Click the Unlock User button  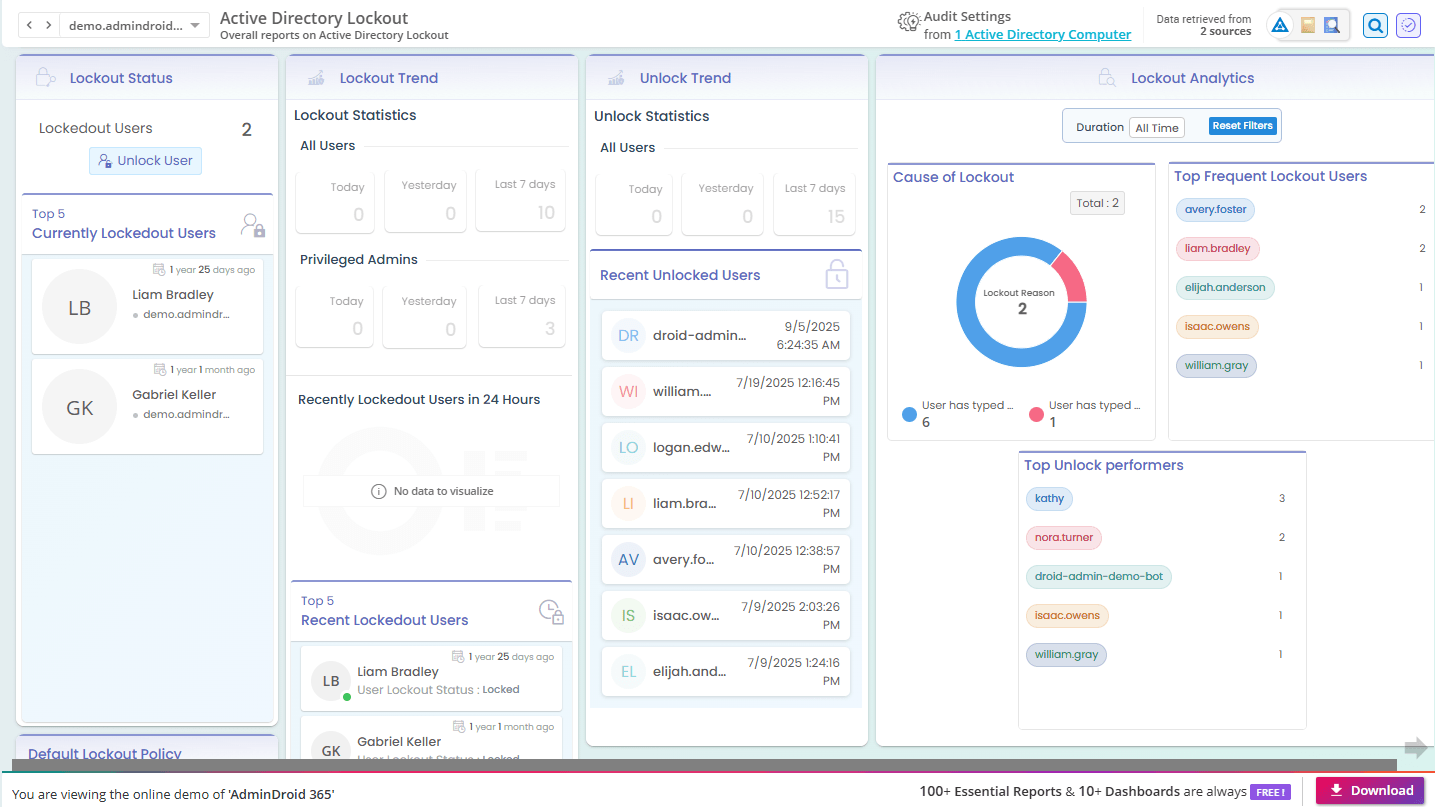pyautogui.click(x=145, y=161)
